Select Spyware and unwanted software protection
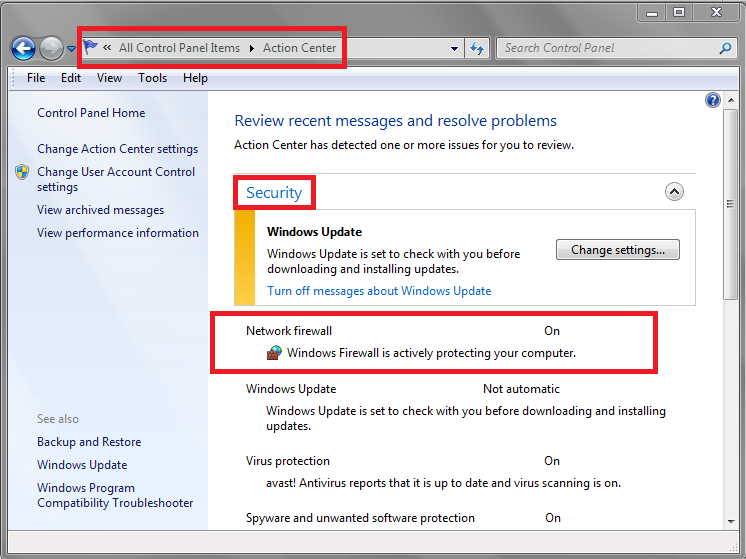The width and height of the screenshot is (746, 559). click(360, 518)
